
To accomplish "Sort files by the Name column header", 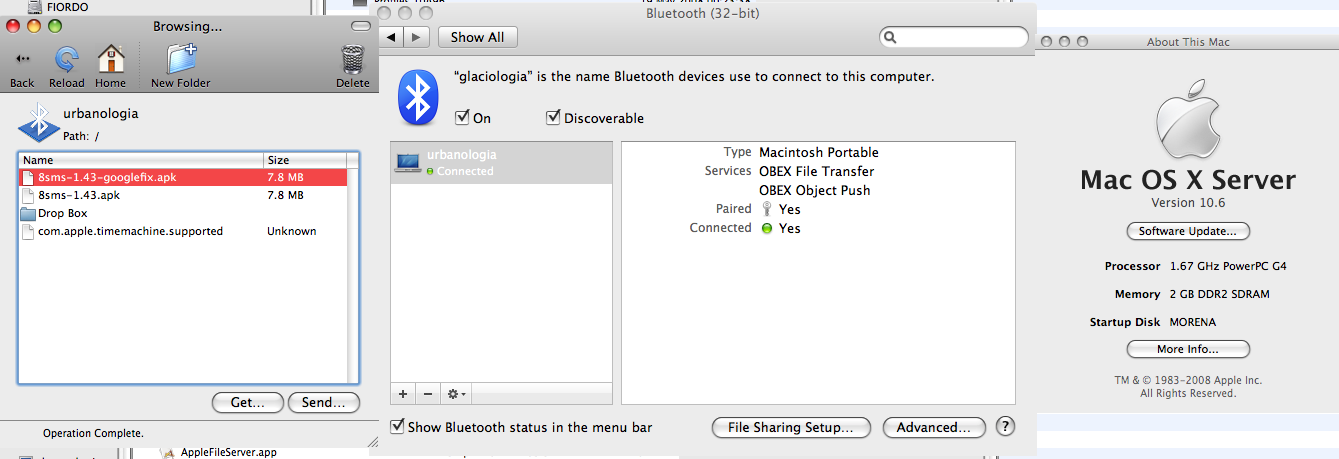I will coord(141,160).
